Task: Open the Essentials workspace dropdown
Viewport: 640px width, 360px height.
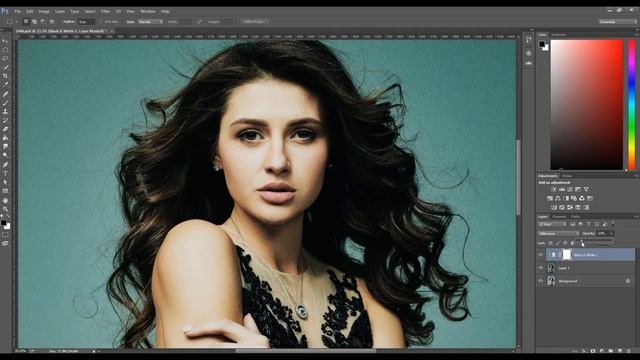Action: tap(618, 22)
